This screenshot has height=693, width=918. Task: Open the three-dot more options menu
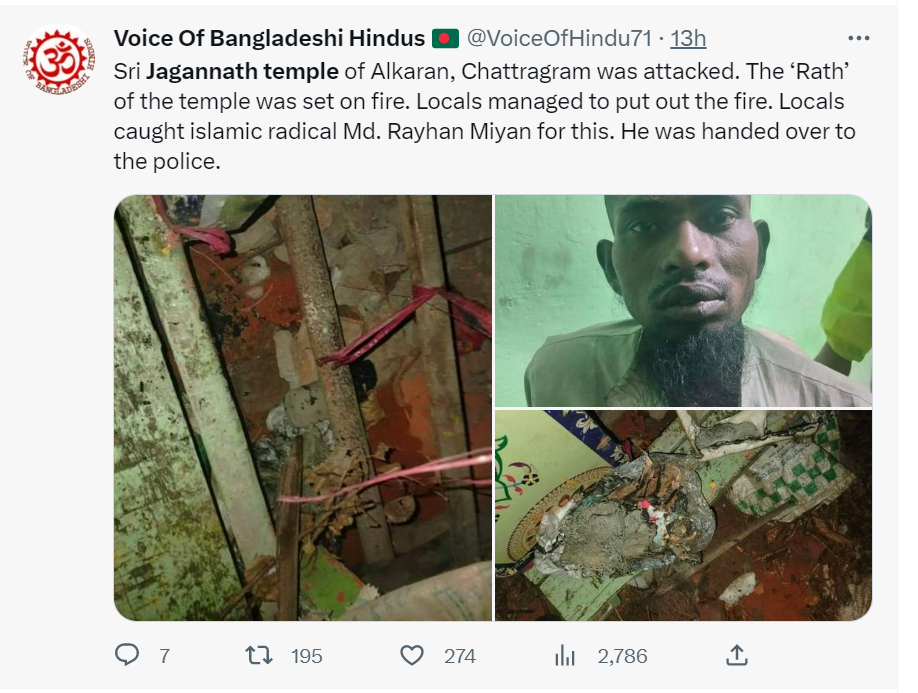[858, 38]
